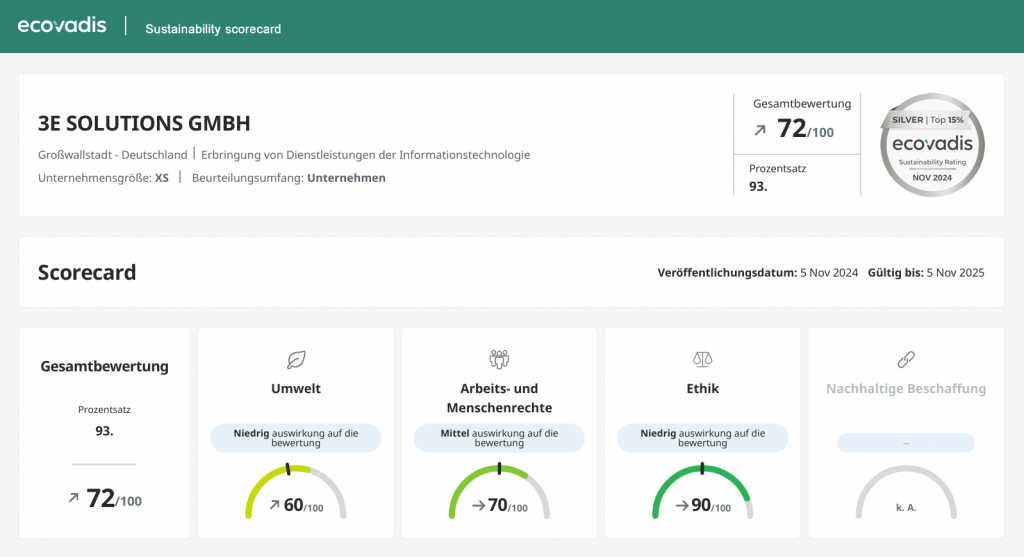Viewport: 1024px width, 557px height.
Task: Click the Niedrig auswirkung badge under Umwelt
Action: (296, 438)
